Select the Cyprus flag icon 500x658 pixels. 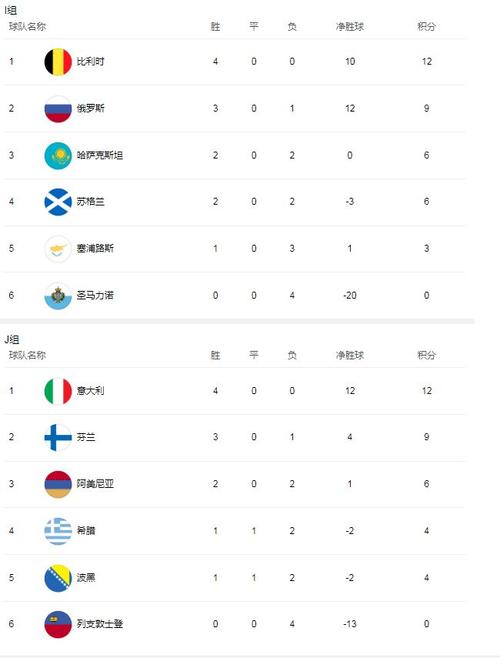58,249
